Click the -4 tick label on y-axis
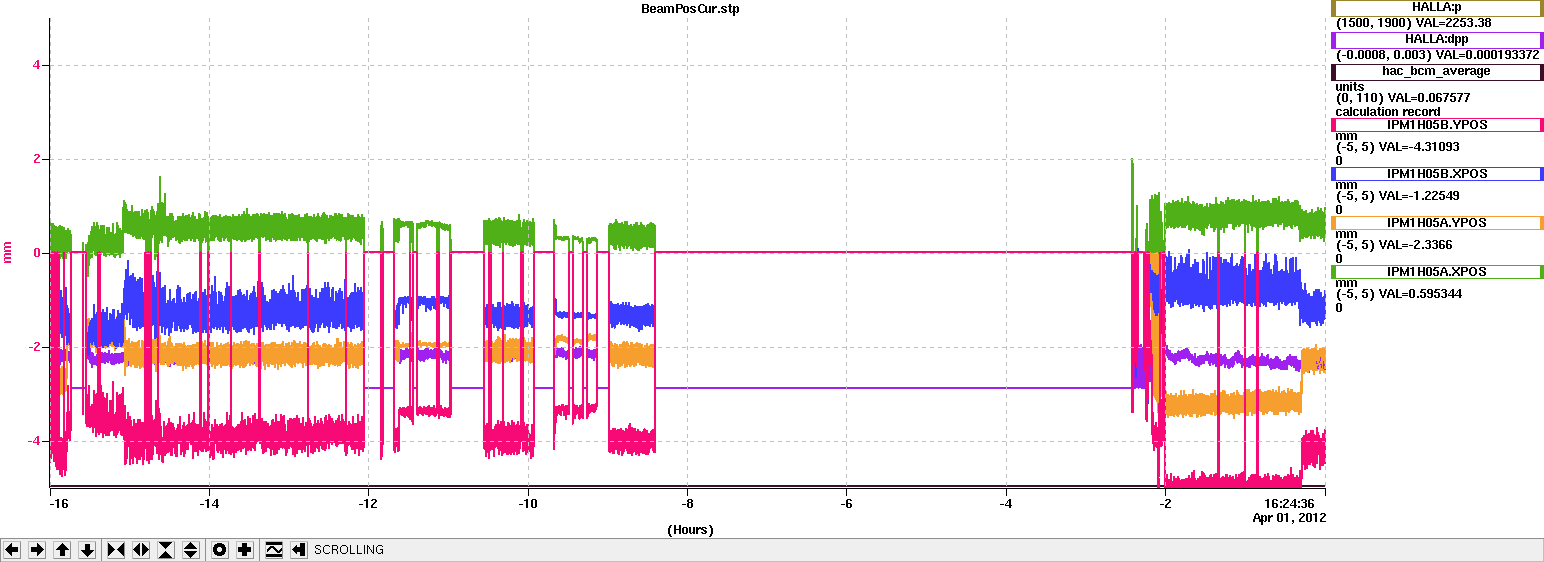The width and height of the screenshot is (1544, 562). click(33, 441)
